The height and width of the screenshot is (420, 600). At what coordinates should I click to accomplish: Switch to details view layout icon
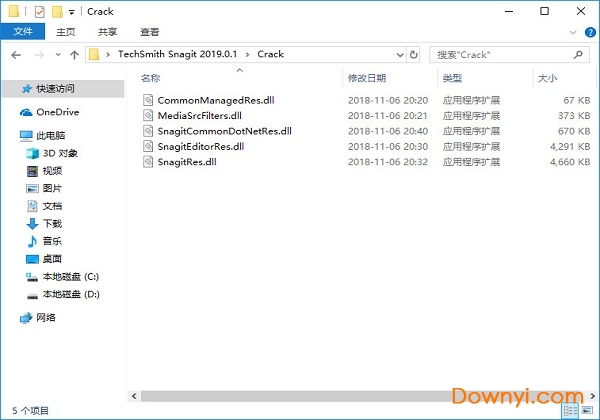tap(571, 411)
